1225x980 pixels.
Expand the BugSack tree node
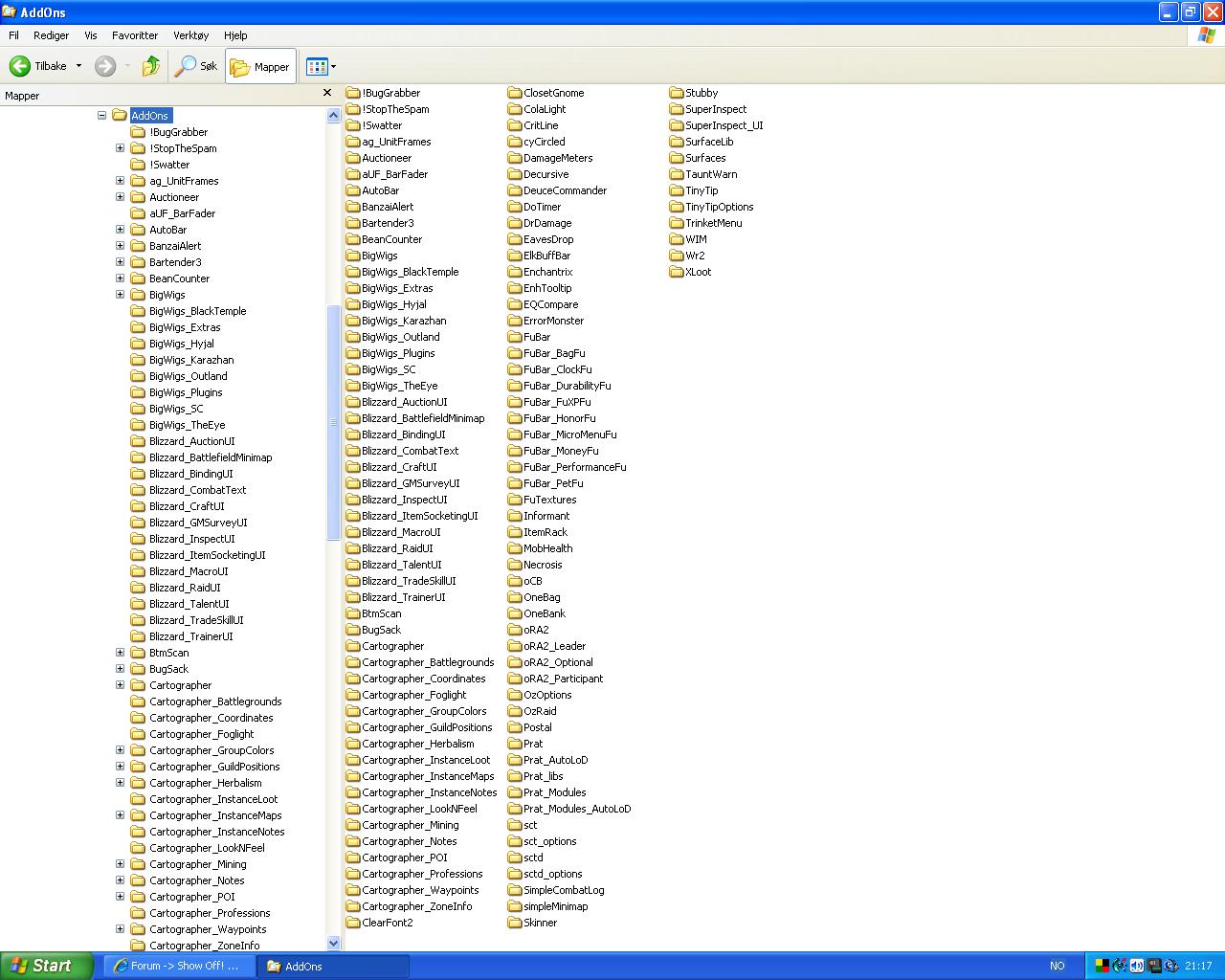click(120, 669)
